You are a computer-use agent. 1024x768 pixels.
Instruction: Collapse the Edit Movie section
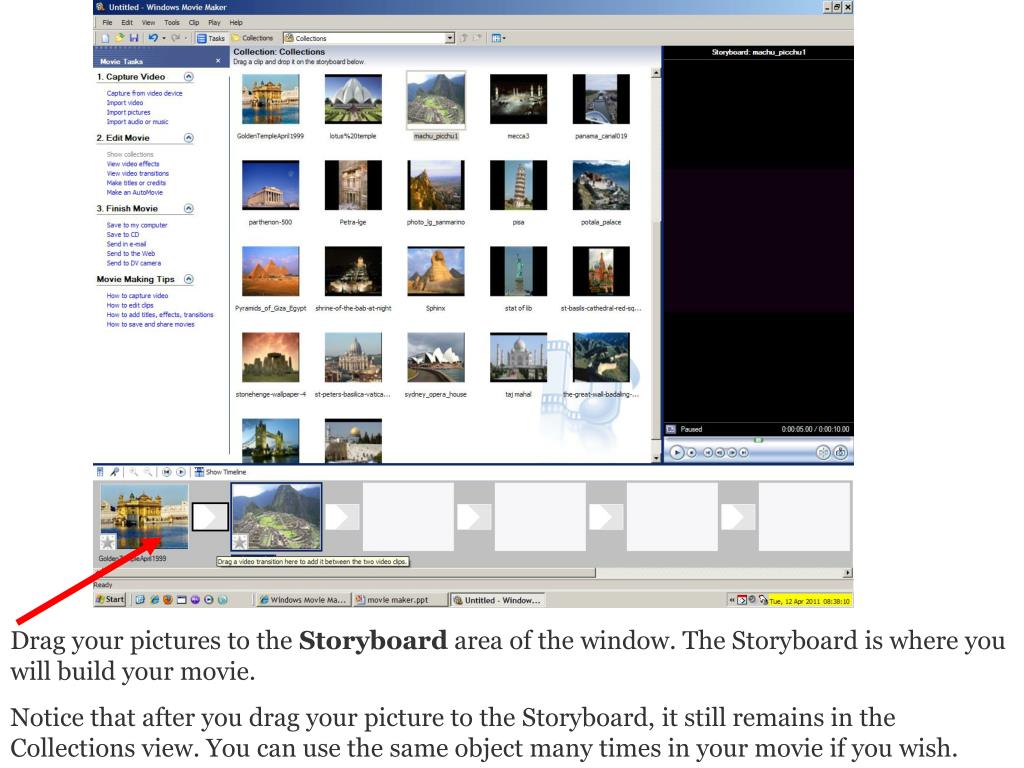pyautogui.click(x=189, y=138)
